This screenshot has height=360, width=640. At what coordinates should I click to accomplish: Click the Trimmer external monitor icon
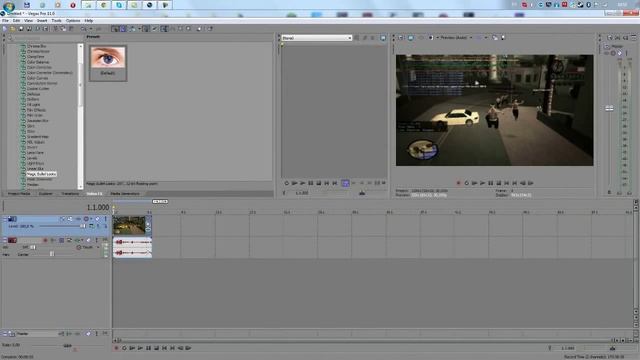[383, 38]
